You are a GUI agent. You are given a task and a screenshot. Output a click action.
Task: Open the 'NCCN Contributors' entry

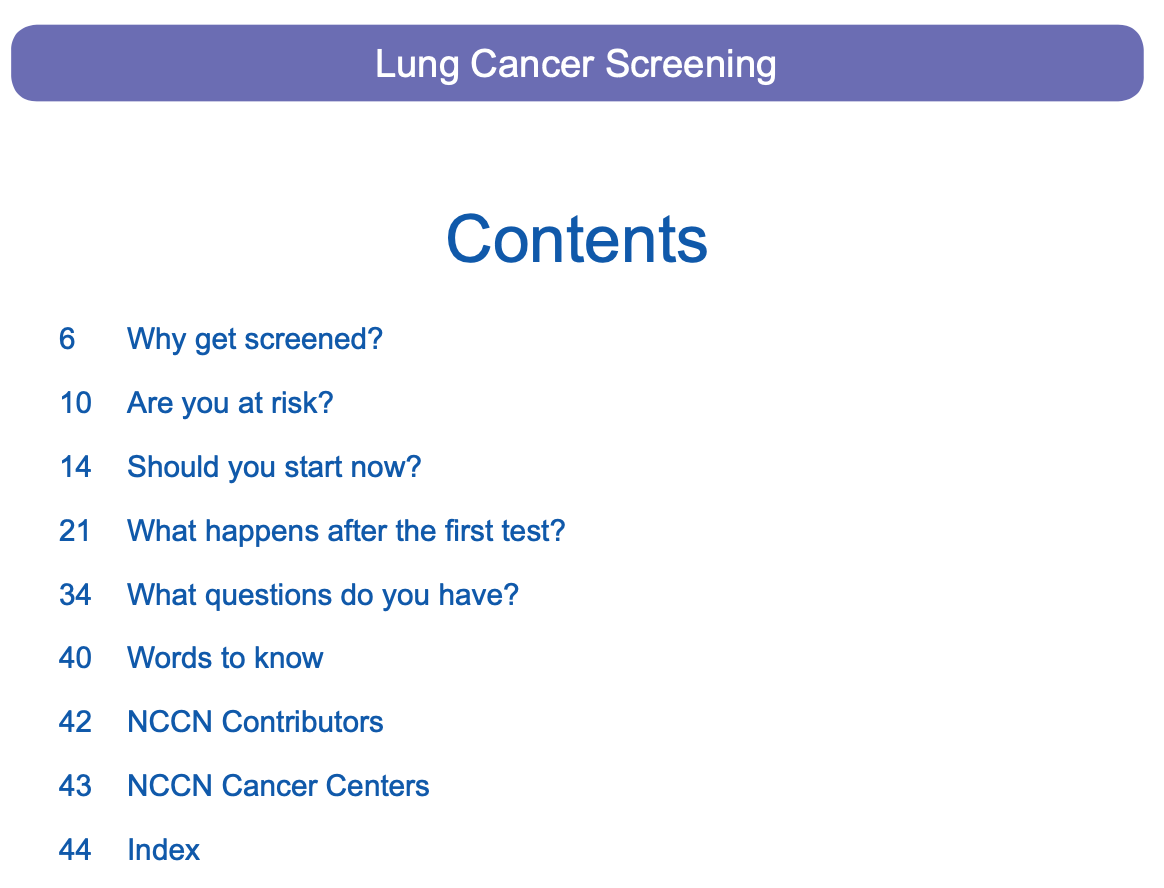[255, 722]
